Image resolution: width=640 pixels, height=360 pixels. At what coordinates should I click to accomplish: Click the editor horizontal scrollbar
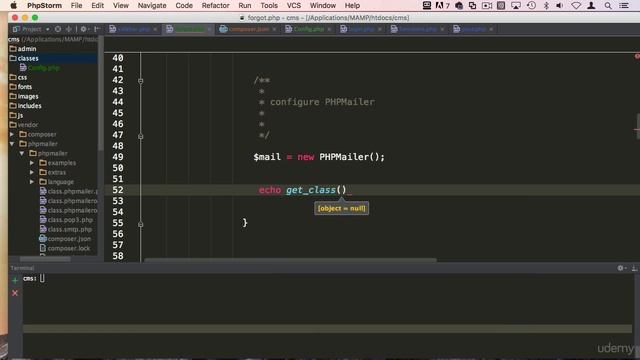coord(290,260)
